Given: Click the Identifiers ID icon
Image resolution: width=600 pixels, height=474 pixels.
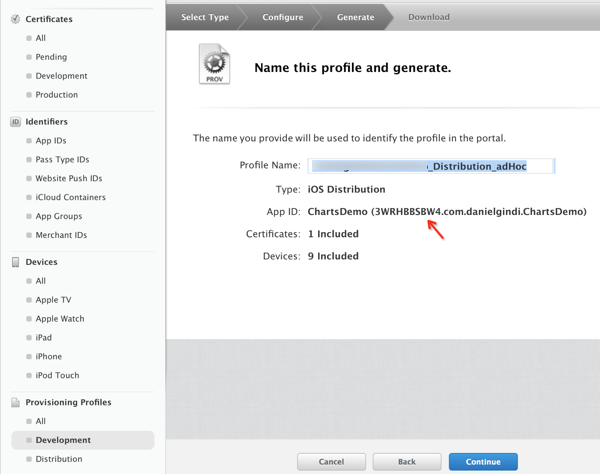Looking at the screenshot, I should (x=15, y=122).
